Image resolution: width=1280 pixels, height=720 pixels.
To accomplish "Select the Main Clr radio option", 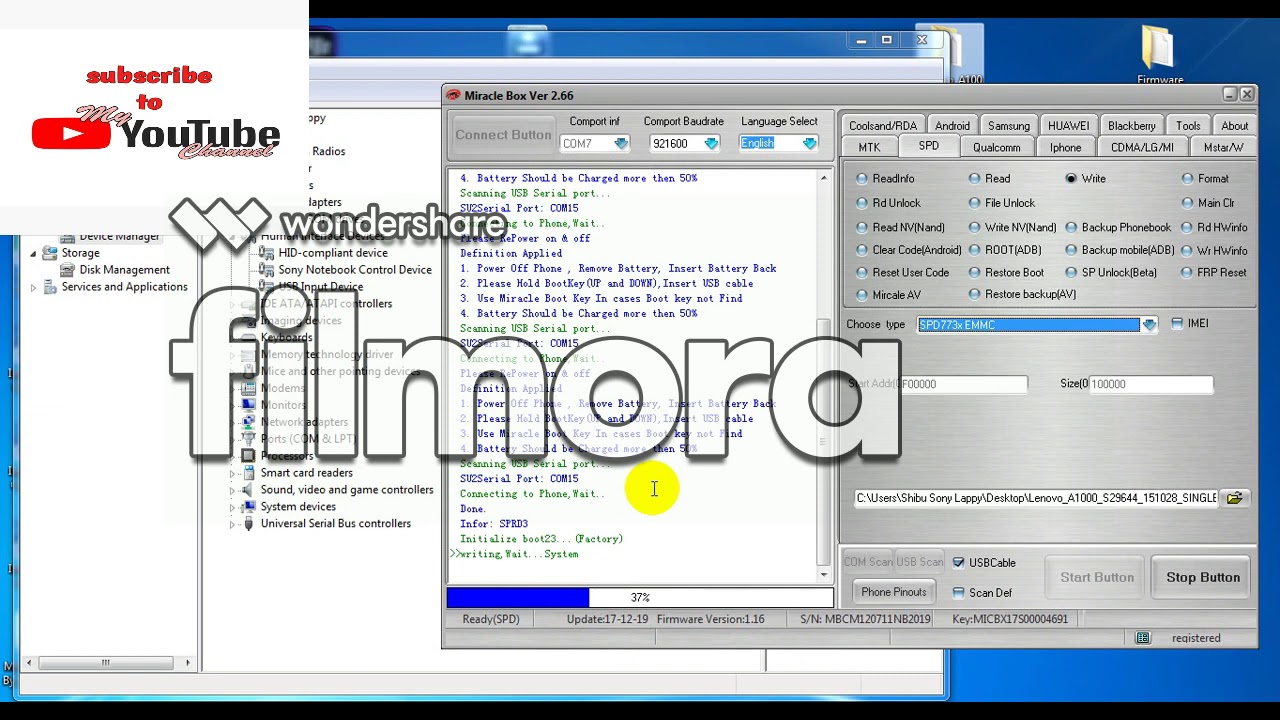I will pyautogui.click(x=1187, y=203).
